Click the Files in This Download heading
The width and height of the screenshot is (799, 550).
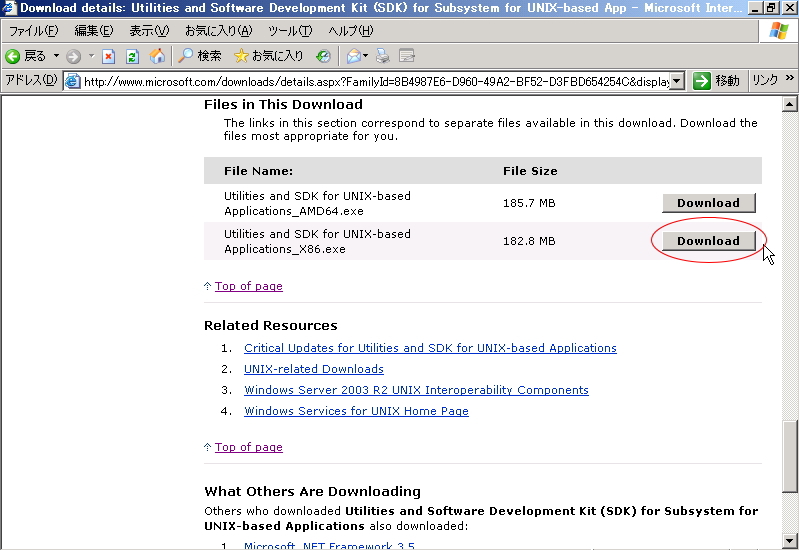click(283, 104)
